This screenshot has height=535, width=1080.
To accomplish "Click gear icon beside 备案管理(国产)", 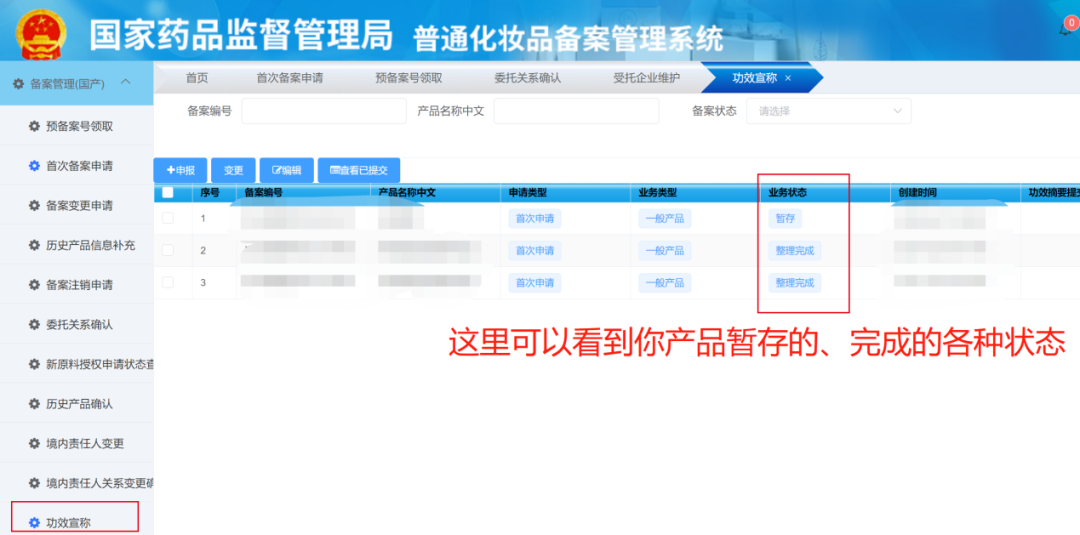I will click(x=19, y=83).
